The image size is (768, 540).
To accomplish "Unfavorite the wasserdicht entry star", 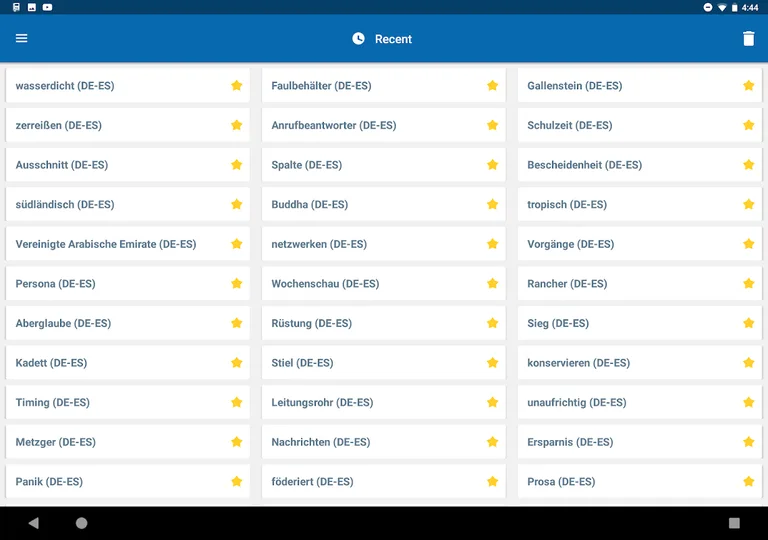I will pos(237,86).
